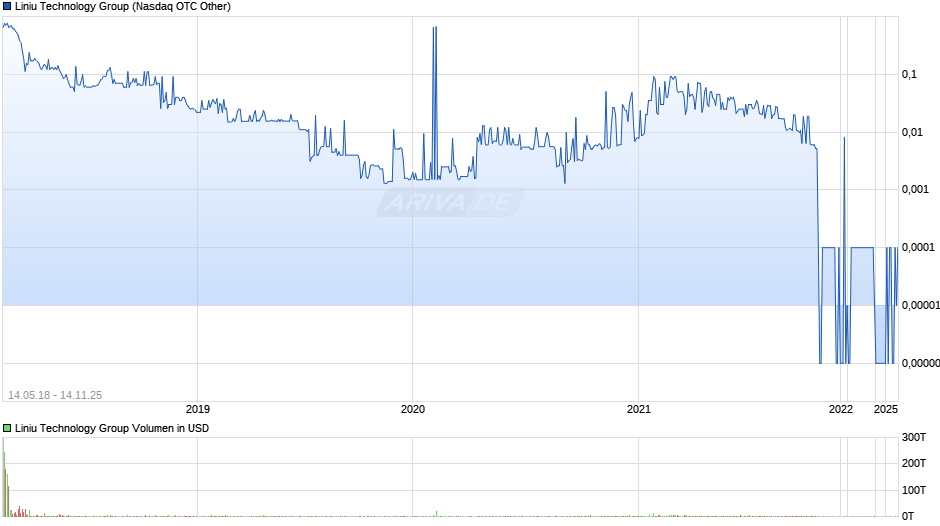Click the 100T volume axis label
940x526 pixels.
(914, 490)
